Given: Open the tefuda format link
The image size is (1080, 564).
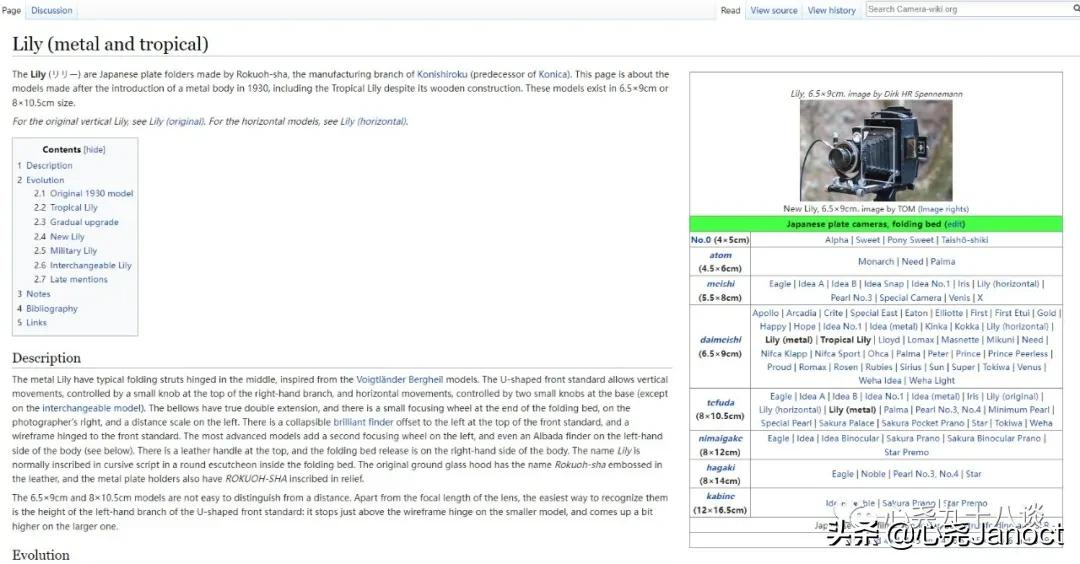Looking at the screenshot, I should tap(720, 403).
